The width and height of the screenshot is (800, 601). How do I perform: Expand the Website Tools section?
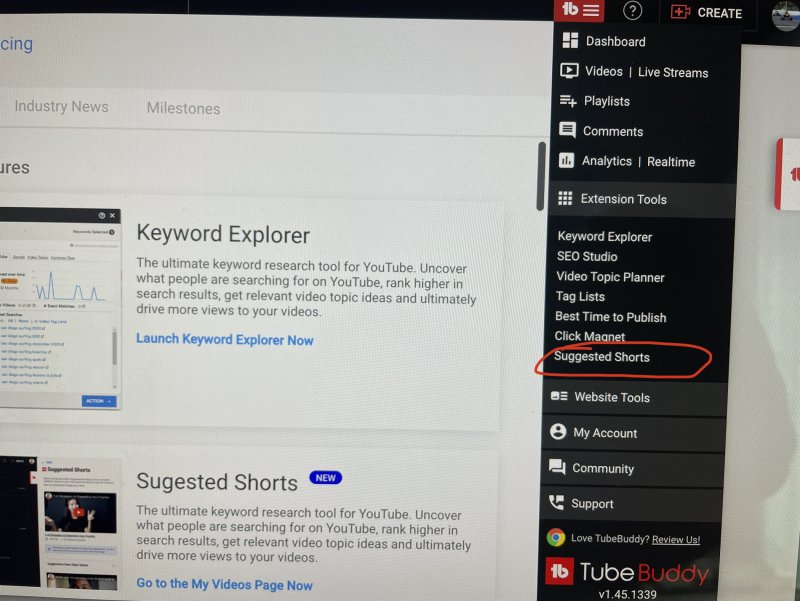pos(611,397)
